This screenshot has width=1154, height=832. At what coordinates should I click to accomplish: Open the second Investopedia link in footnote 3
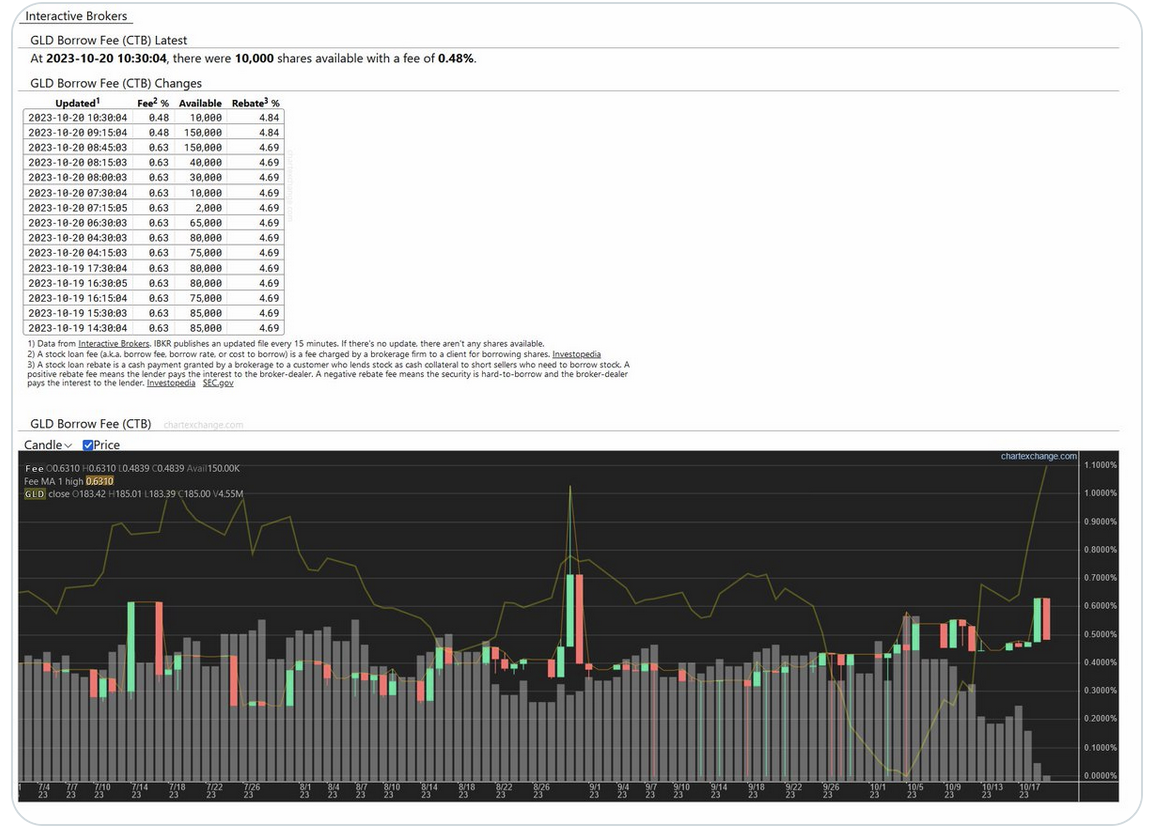(x=171, y=383)
